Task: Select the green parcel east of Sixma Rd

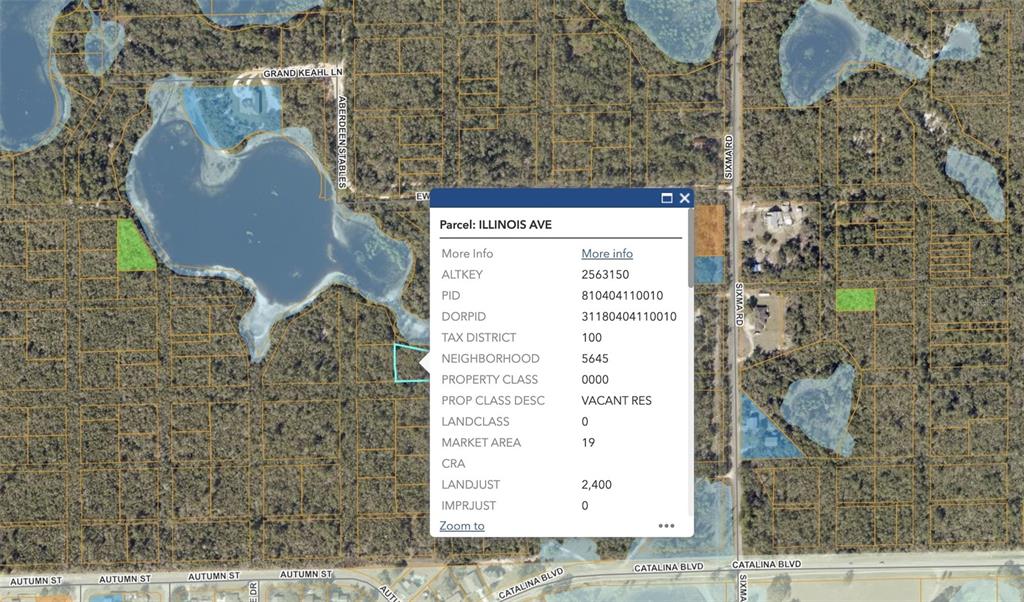Action: click(855, 299)
